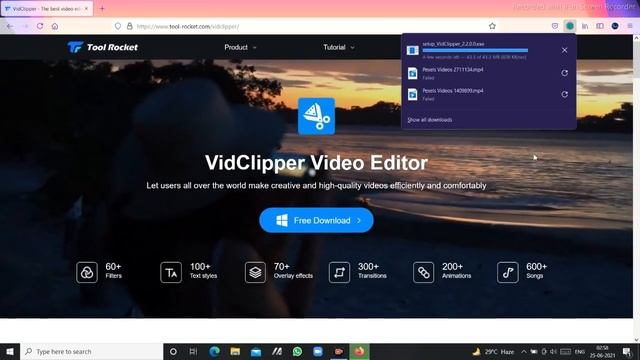Click the URL address bar

[304, 26]
